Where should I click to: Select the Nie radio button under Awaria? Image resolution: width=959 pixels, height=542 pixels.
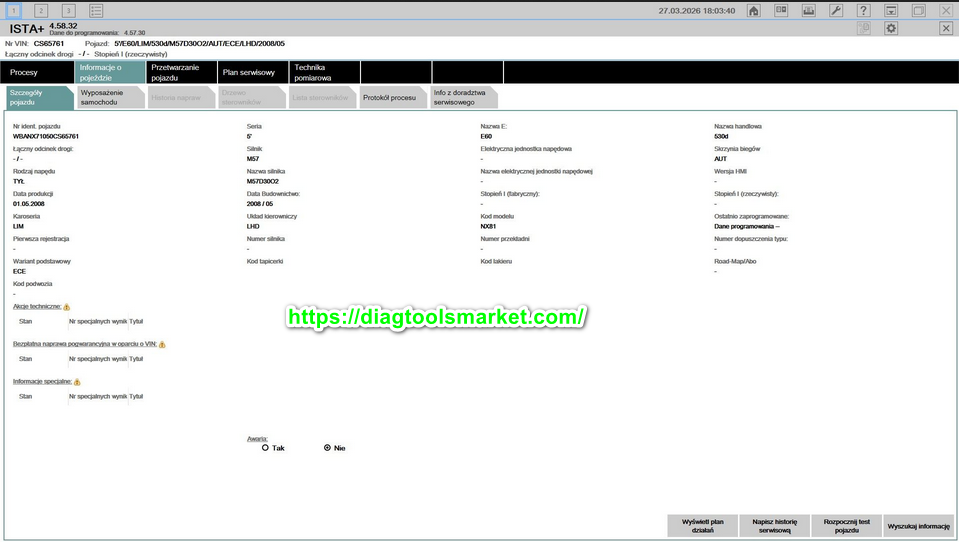[x=327, y=448]
